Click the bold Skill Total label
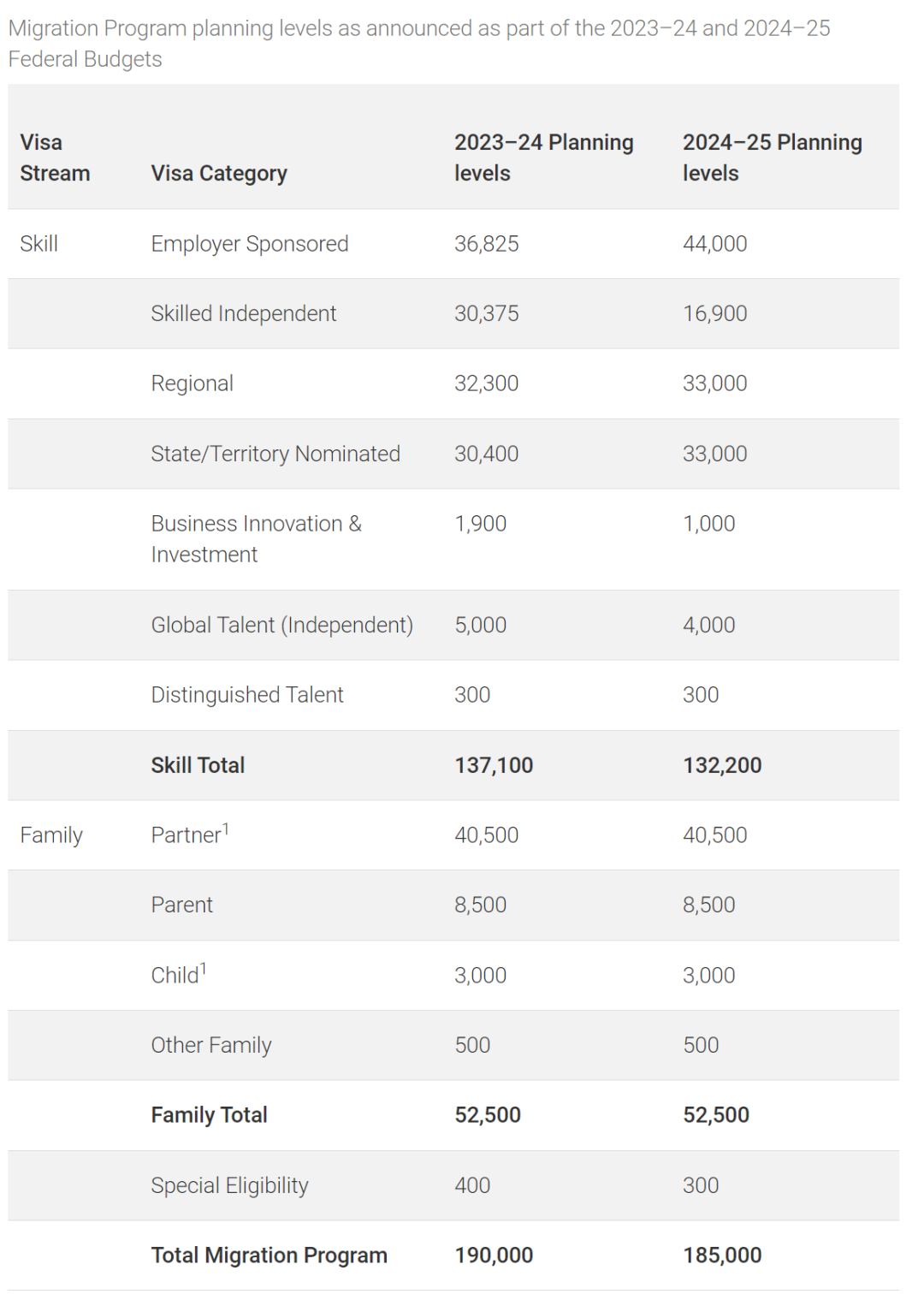Image resolution: width=924 pixels, height=1300 pixels. click(x=198, y=765)
